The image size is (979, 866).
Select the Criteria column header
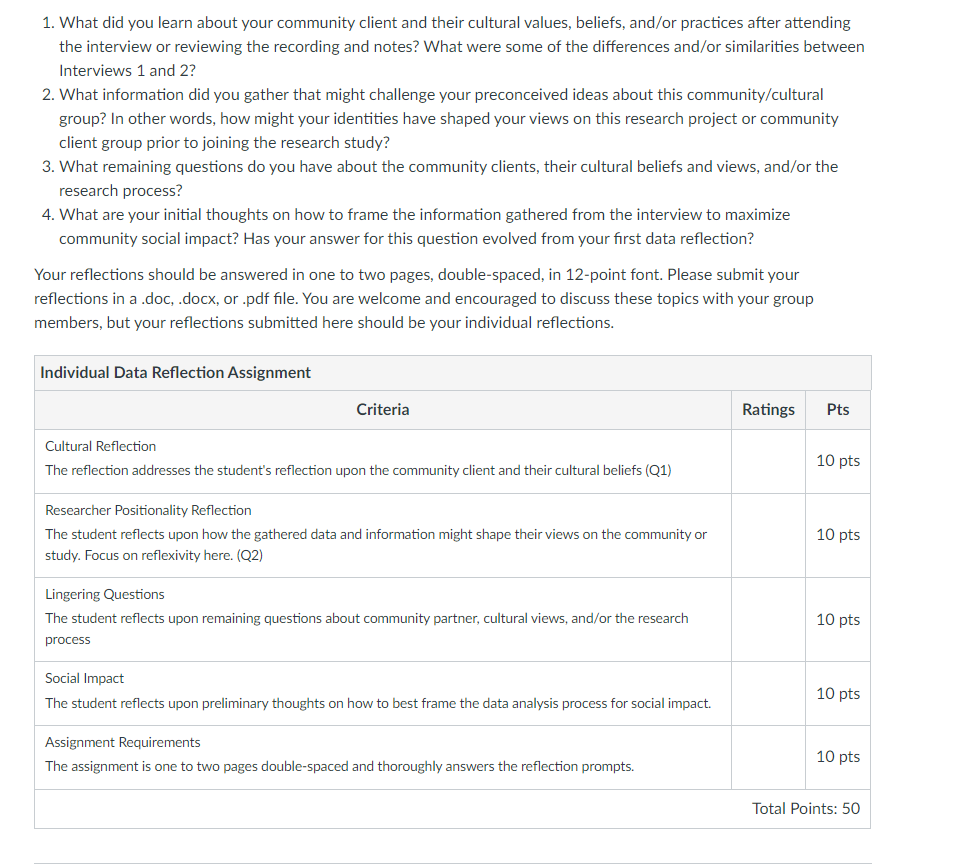tap(383, 410)
